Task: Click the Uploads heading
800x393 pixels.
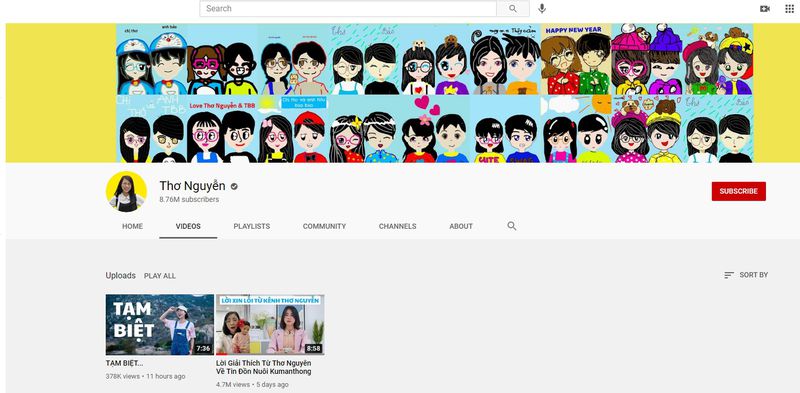Action: [x=120, y=276]
